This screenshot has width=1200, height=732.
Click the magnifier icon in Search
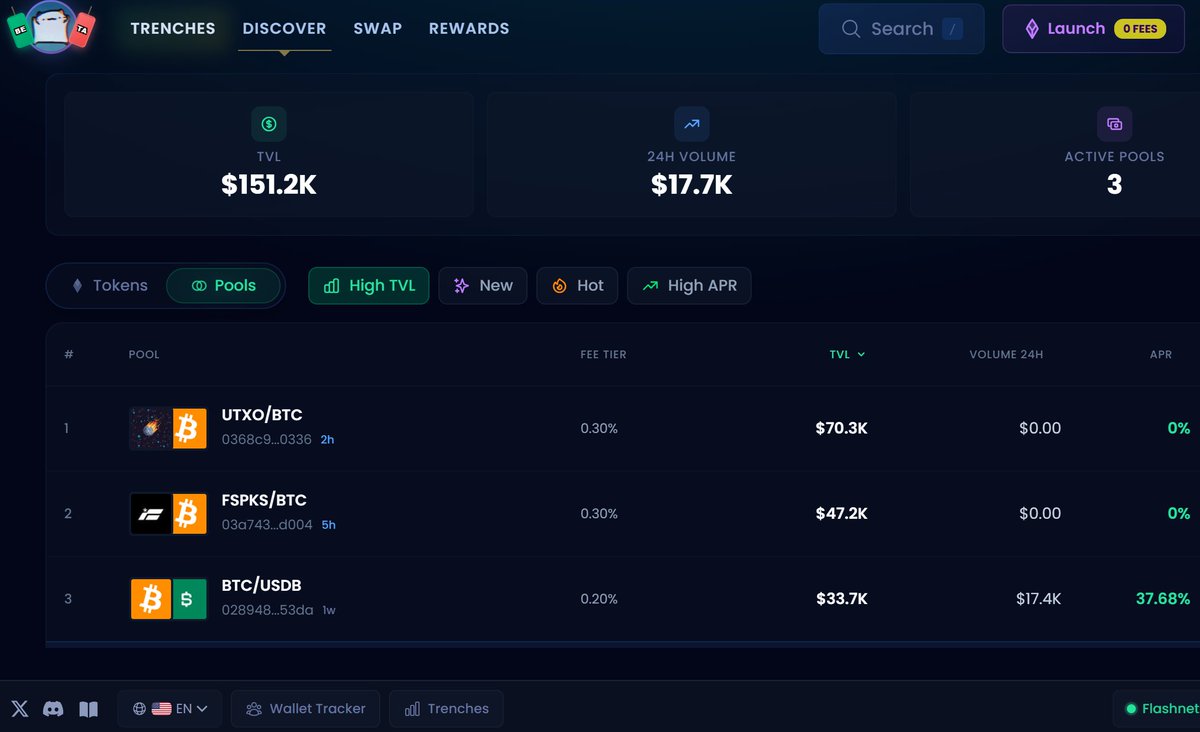851,29
